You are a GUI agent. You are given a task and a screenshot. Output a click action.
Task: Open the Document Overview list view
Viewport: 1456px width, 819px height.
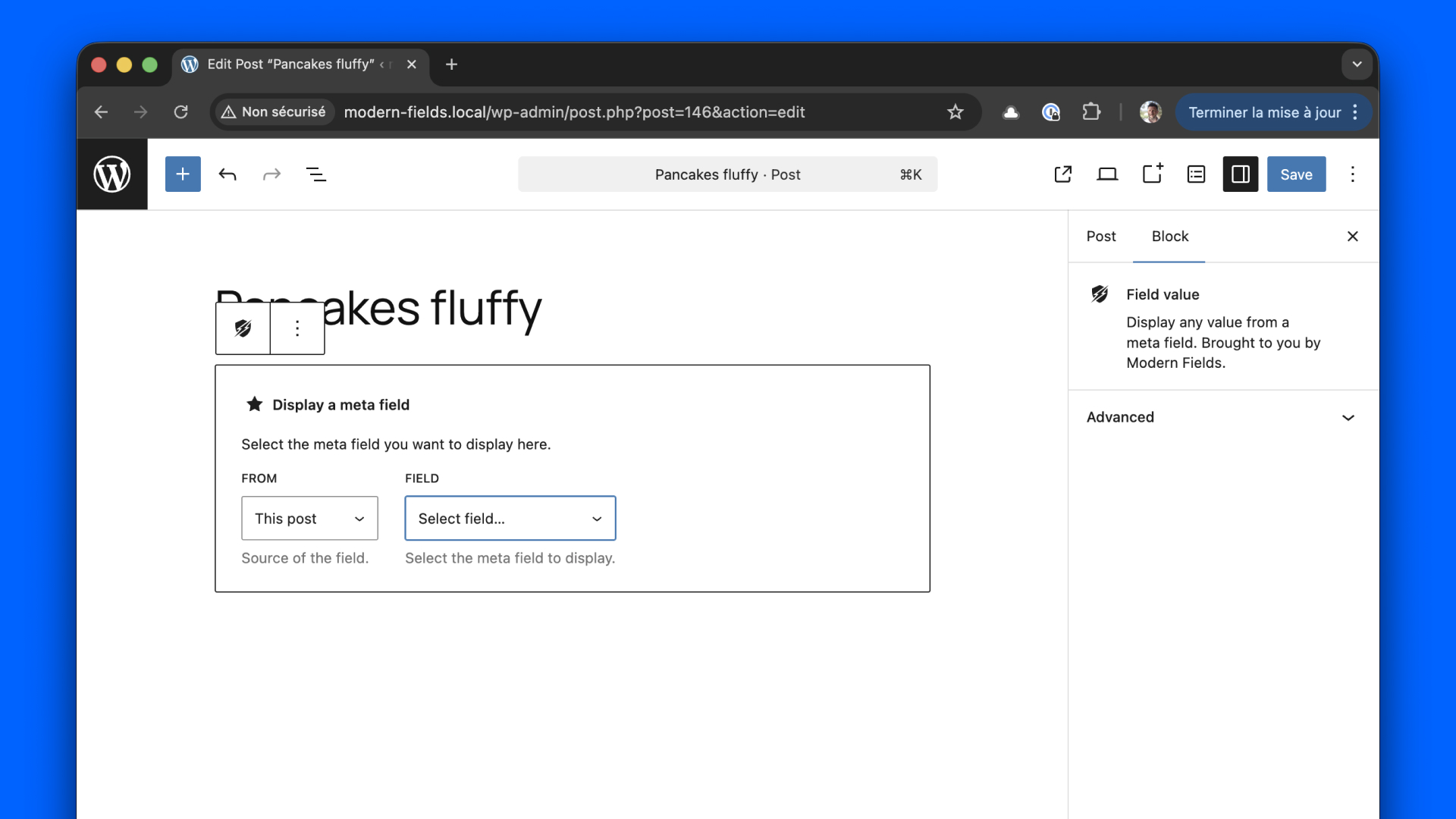(315, 174)
